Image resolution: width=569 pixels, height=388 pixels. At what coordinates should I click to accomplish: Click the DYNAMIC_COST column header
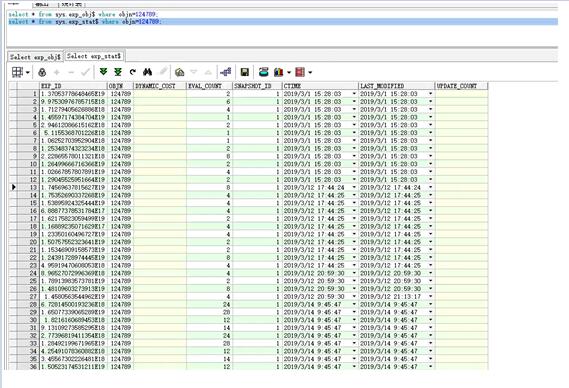(160, 86)
